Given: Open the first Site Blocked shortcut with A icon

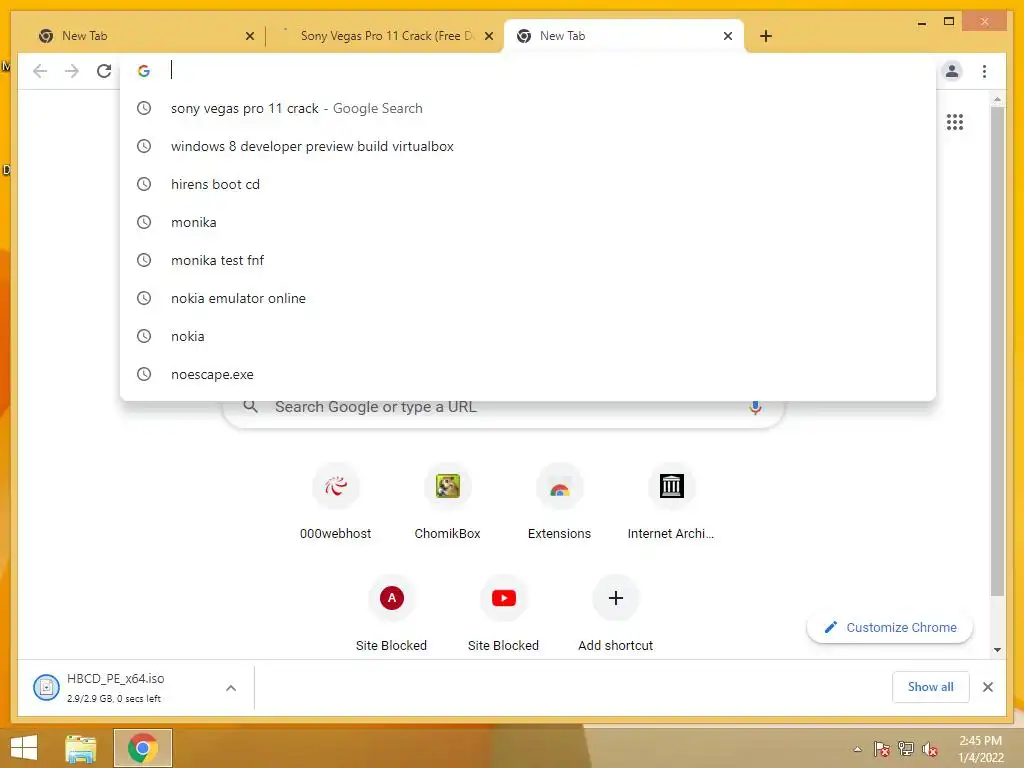Looking at the screenshot, I should pyautogui.click(x=392, y=614).
